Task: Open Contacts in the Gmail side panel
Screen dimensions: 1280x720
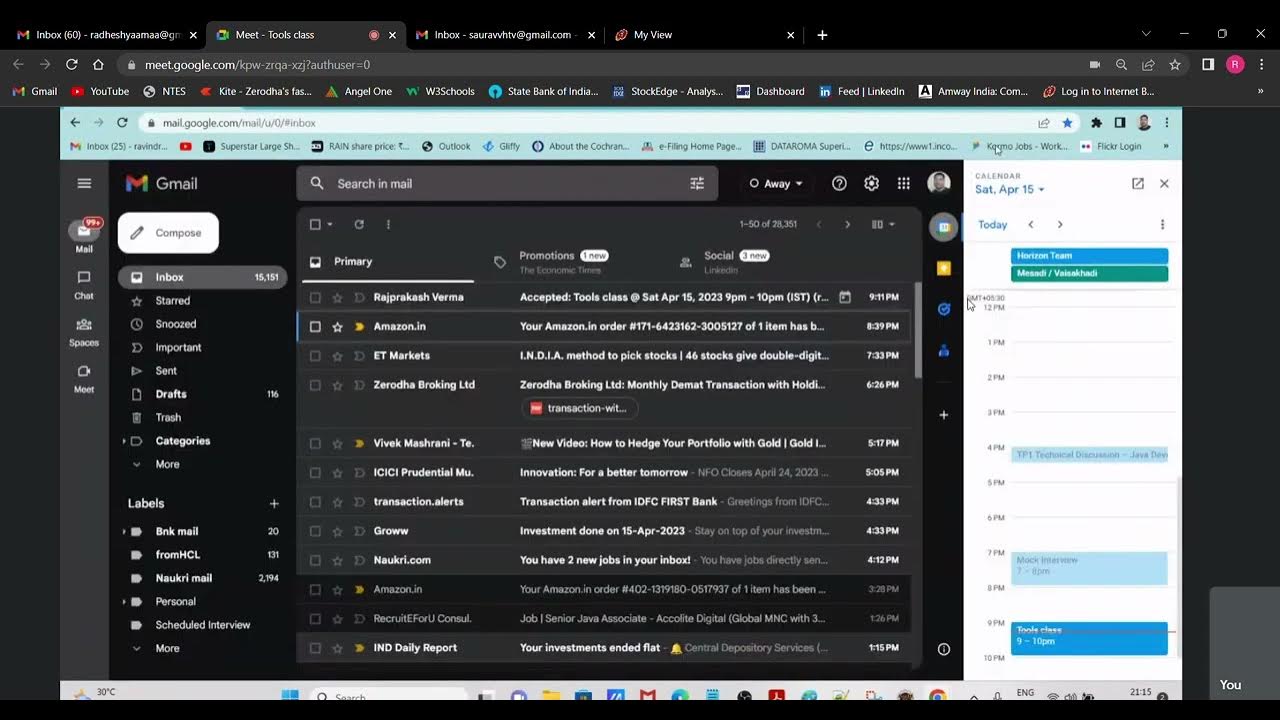Action: coord(943,350)
